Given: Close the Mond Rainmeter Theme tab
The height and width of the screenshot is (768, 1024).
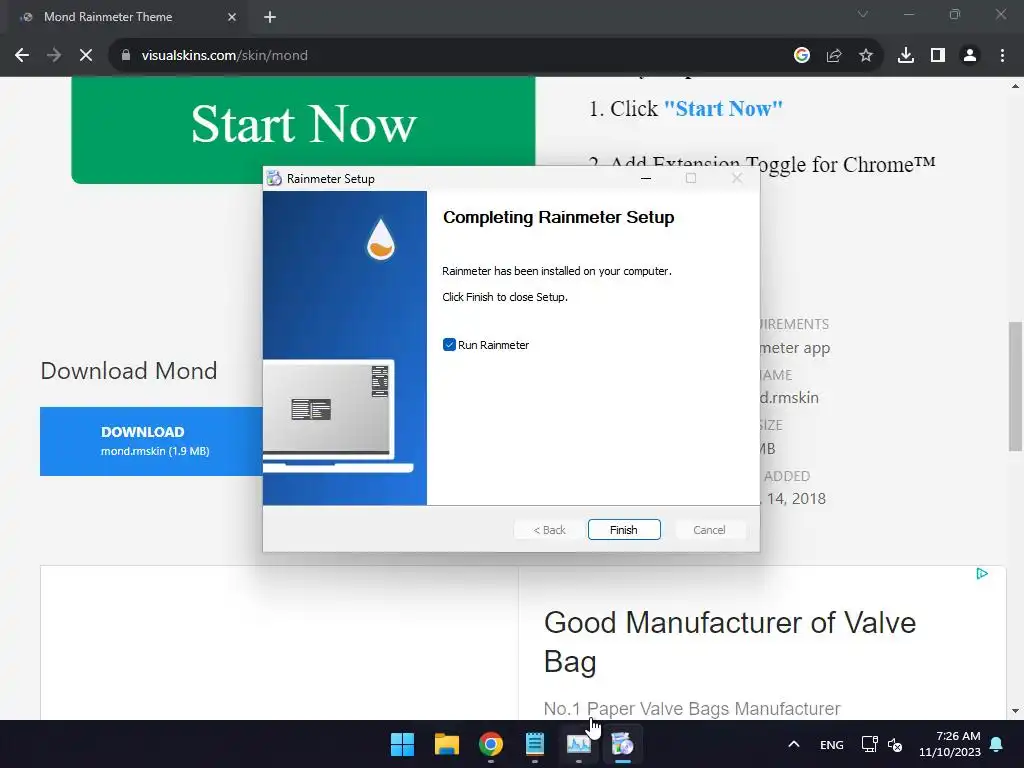Looking at the screenshot, I should click(232, 17).
